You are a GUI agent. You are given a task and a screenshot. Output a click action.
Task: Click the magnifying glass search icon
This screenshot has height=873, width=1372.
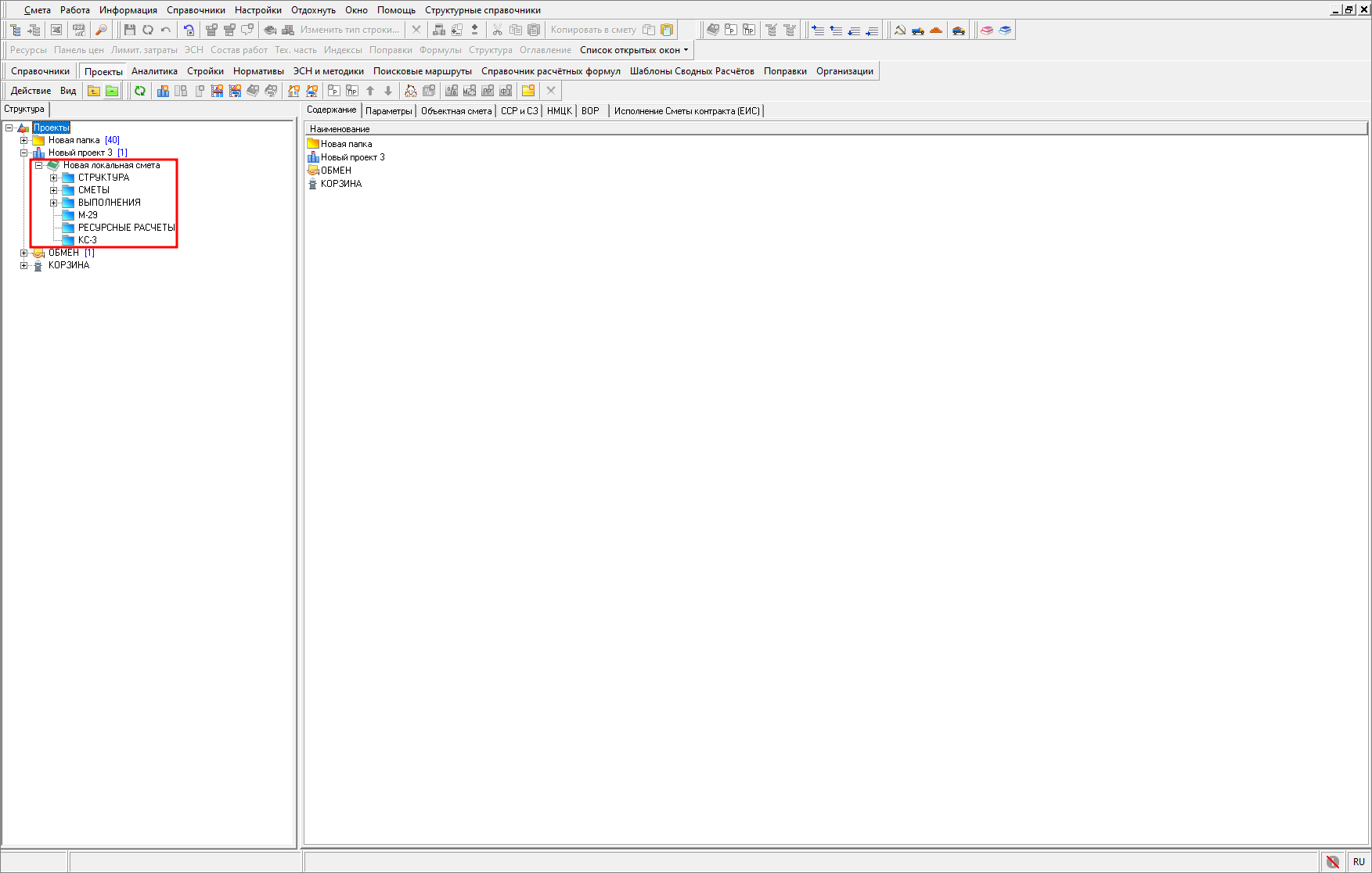101,30
